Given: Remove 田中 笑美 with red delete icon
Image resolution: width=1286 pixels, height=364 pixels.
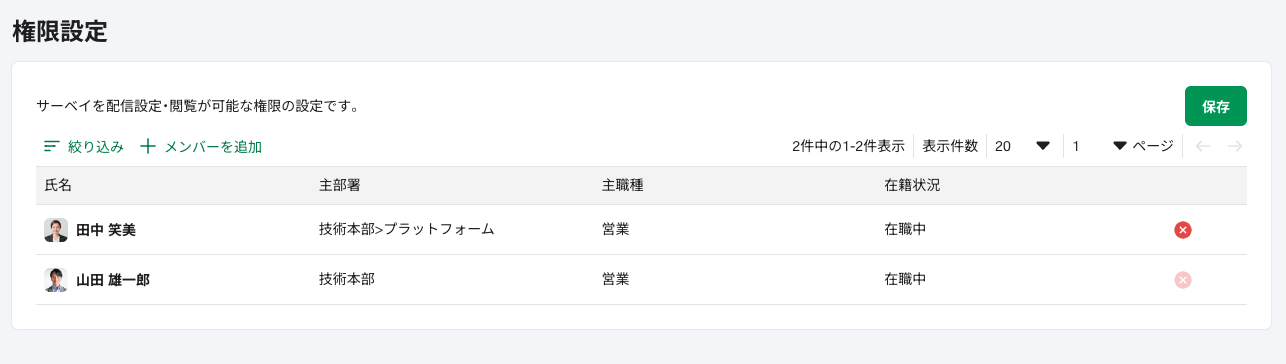Looking at the screenshot, I should click(x=1183, y=230).
